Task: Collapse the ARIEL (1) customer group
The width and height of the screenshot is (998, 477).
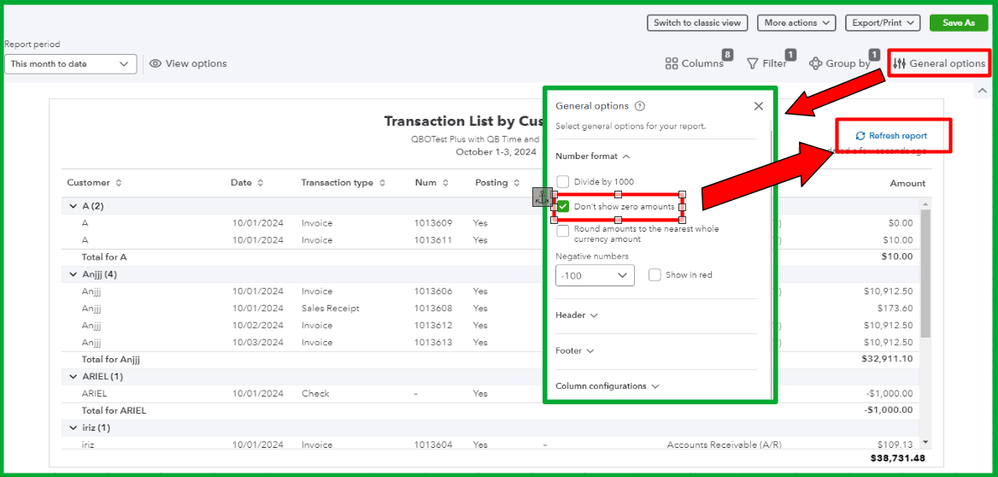Action: coord(73,376)
